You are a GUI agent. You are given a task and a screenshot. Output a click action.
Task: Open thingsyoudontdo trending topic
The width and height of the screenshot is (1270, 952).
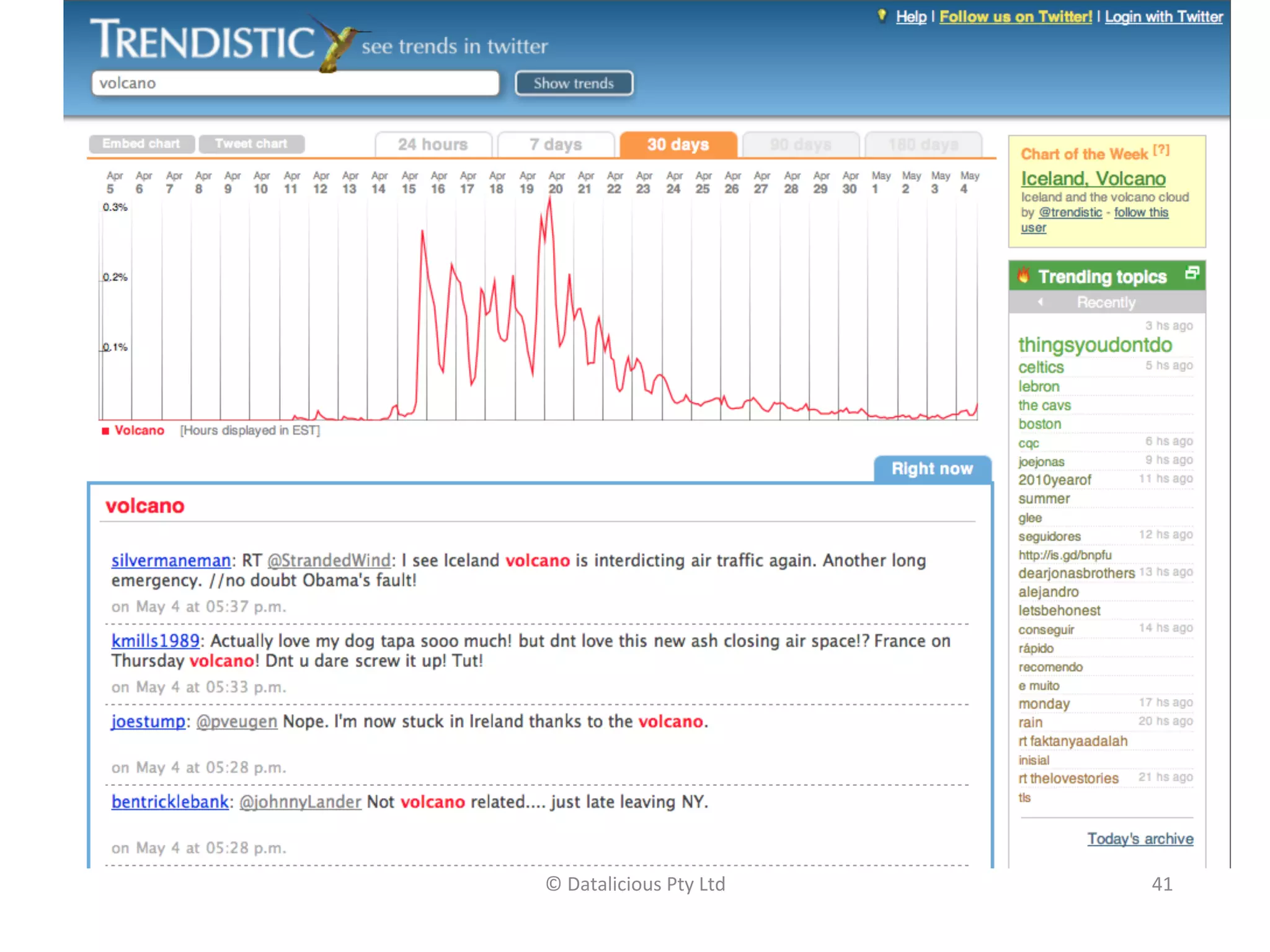click(1095, 345)
